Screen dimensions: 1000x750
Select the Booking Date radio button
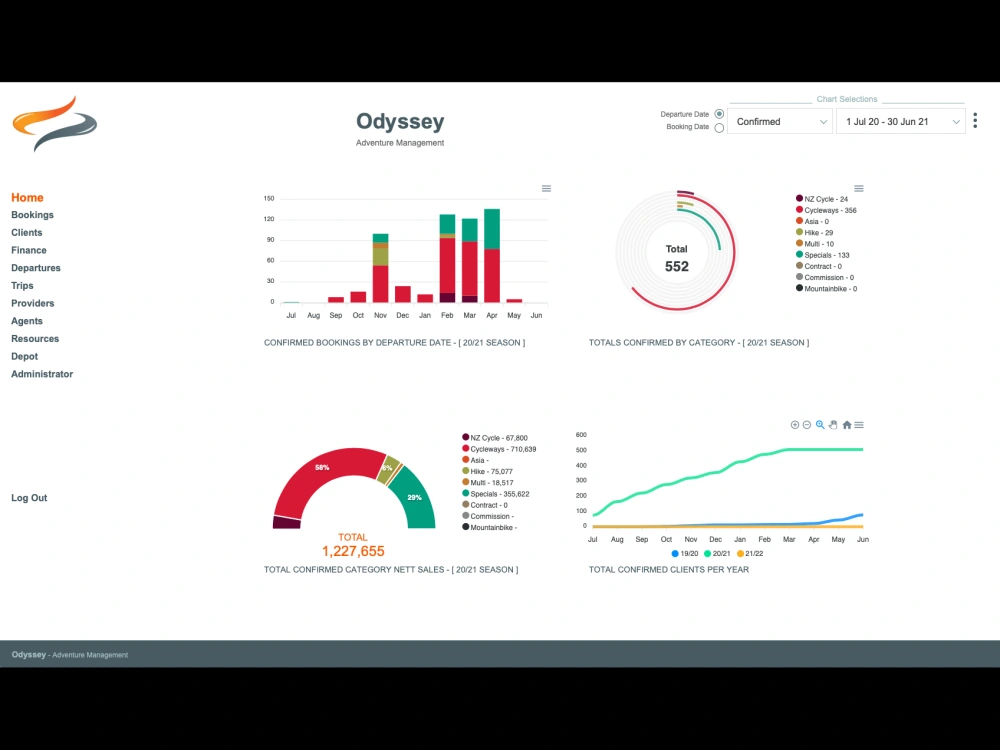(x=719, y=127)
